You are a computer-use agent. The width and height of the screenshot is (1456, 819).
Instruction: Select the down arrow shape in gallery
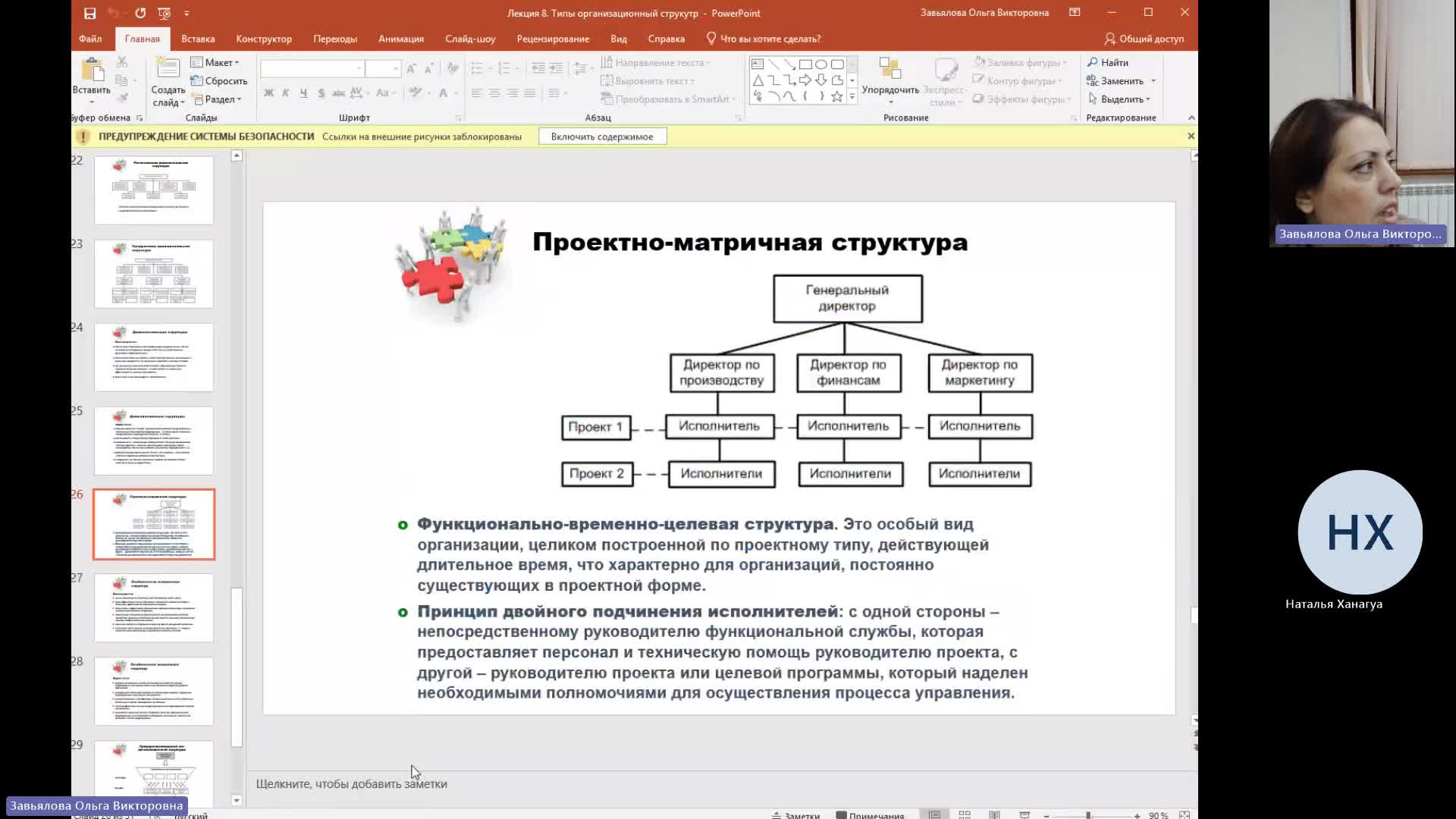click(x=821, y=80)
